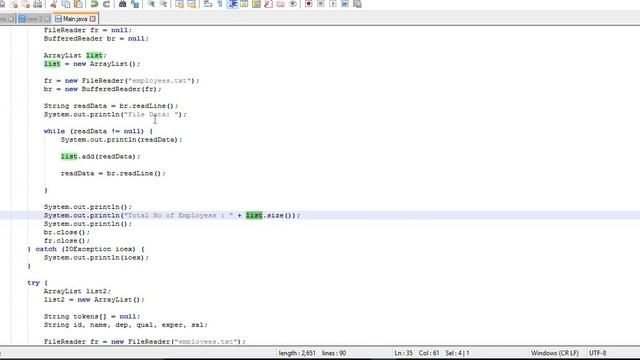Click the Folder as Workspace icon
Screen dimensions: 640x360
pyautogui.click(x=280, y=4)
